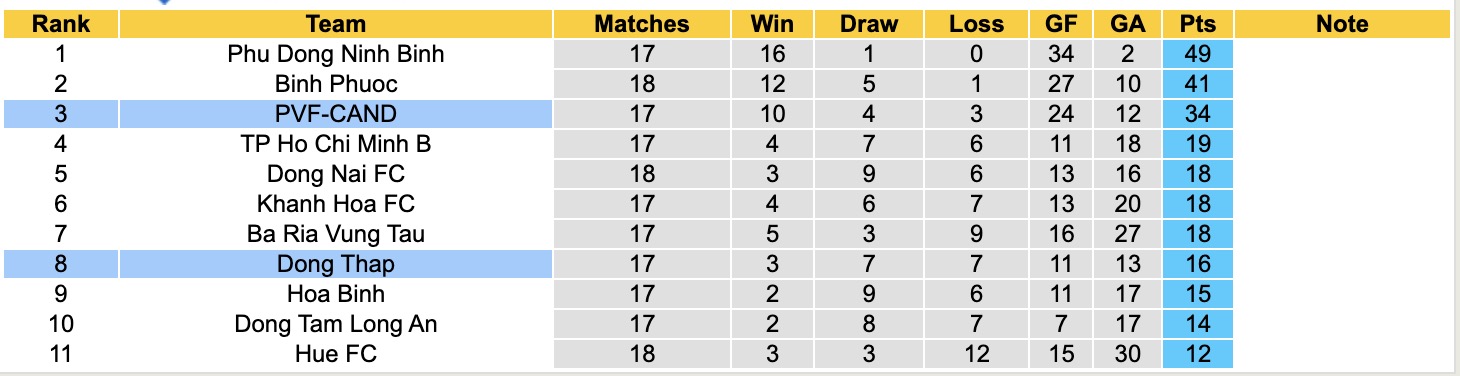
Task: Click the Team column header
Action: pos(336,24)
